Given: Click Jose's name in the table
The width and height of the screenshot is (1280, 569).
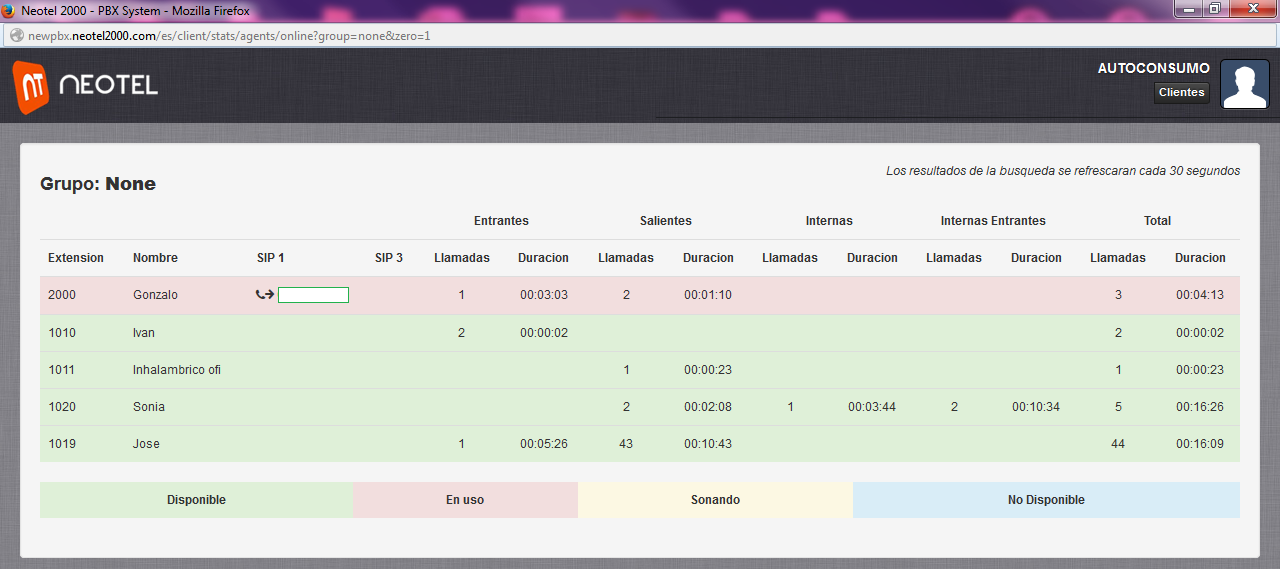Looking at the screenshot, I should pos(146,444).
